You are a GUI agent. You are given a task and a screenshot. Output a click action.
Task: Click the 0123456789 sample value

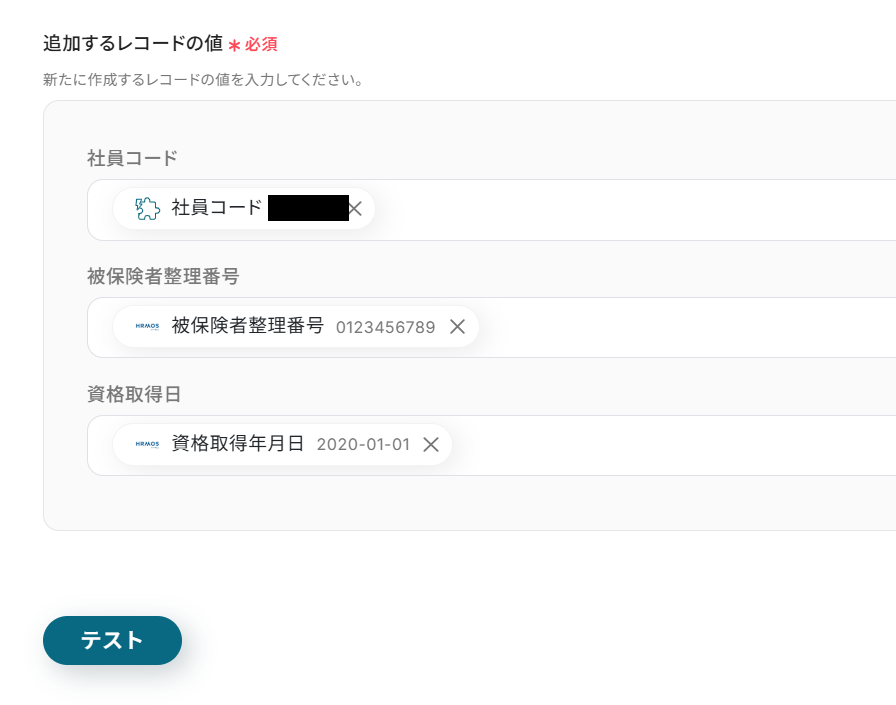tap(385, 327)
